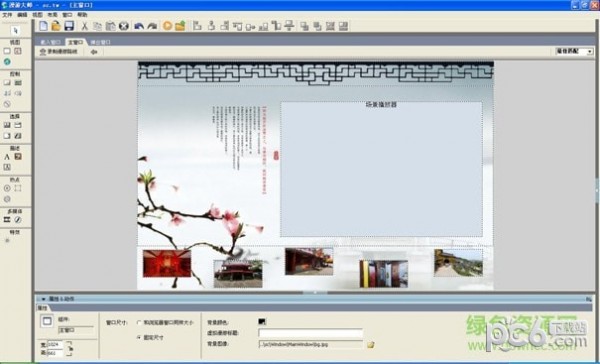Switch to the third window tab
600x364 pixels.
point(100,42)
